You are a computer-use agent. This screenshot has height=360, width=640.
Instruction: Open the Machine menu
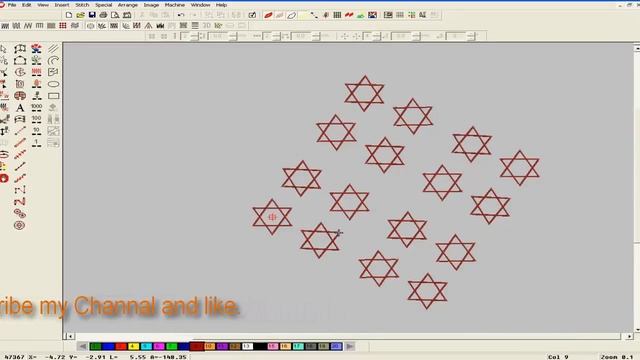pyautogui.click(x=175, y=5)
